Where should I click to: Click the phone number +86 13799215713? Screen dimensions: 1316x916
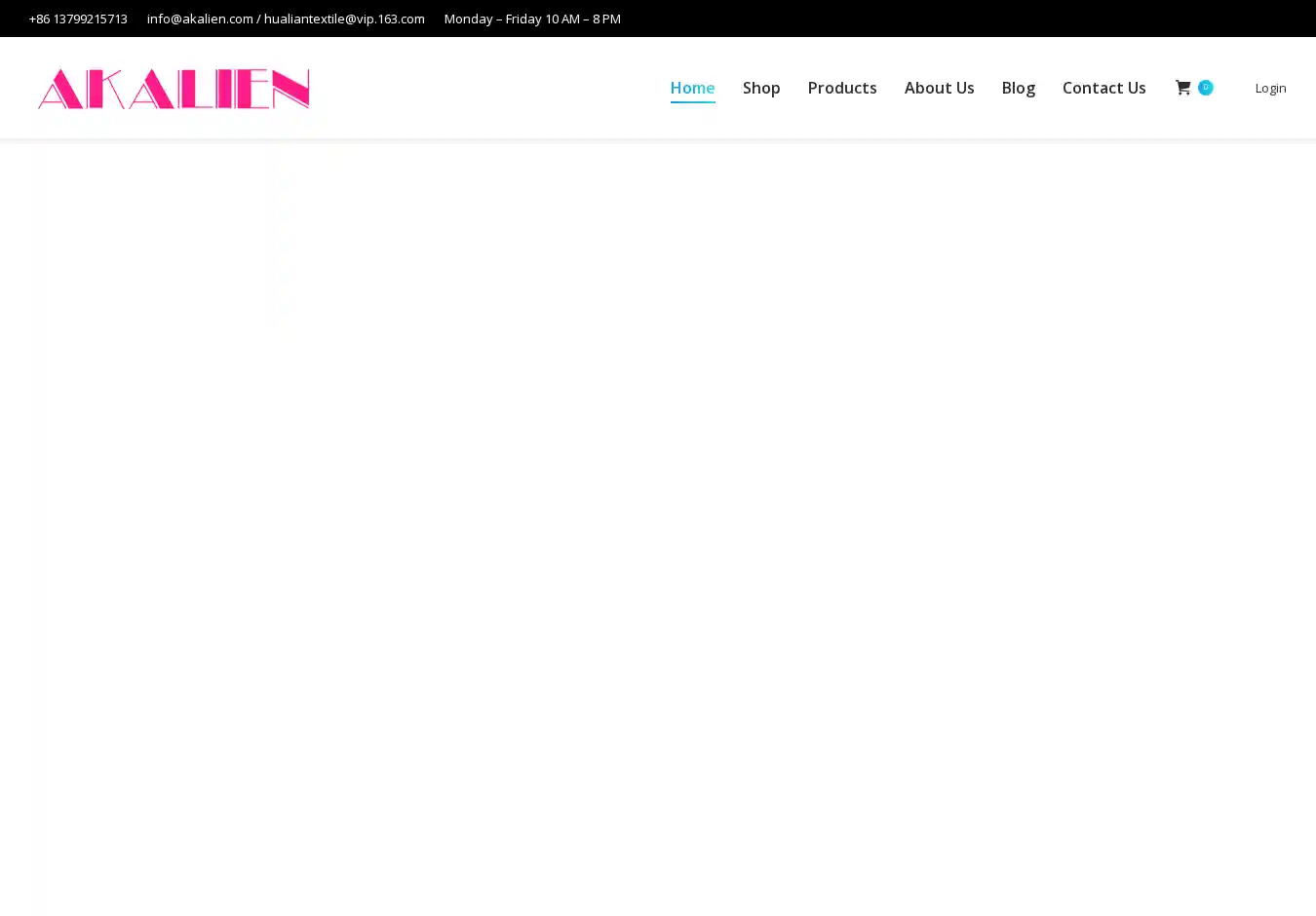tap(78, 19)
